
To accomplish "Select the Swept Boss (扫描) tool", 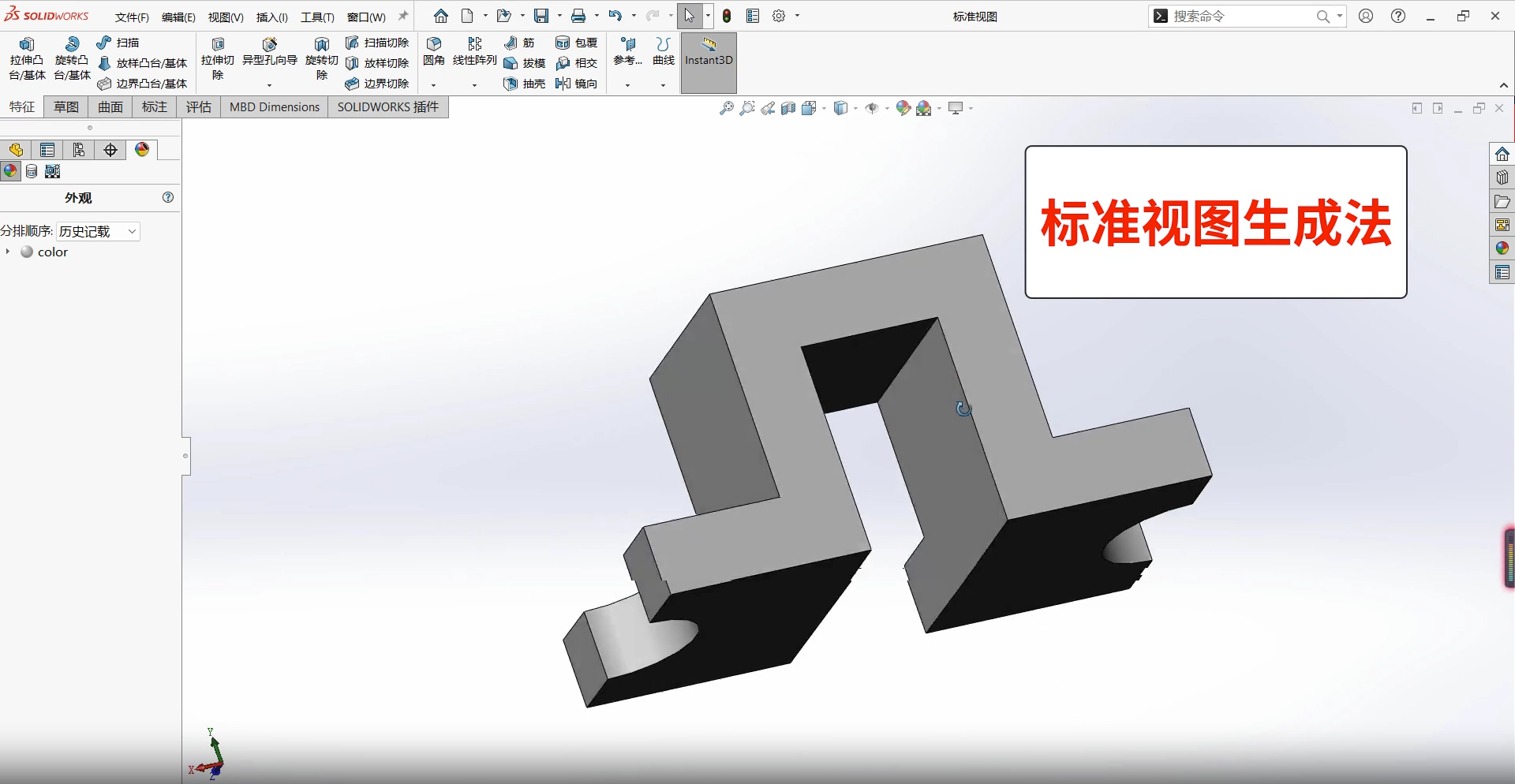I will click(118, 43).
